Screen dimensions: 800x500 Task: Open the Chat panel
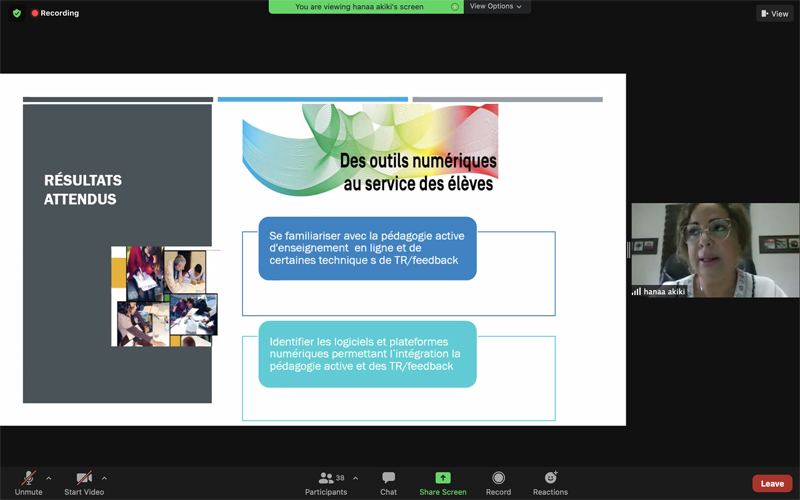(x=388, y=478)
